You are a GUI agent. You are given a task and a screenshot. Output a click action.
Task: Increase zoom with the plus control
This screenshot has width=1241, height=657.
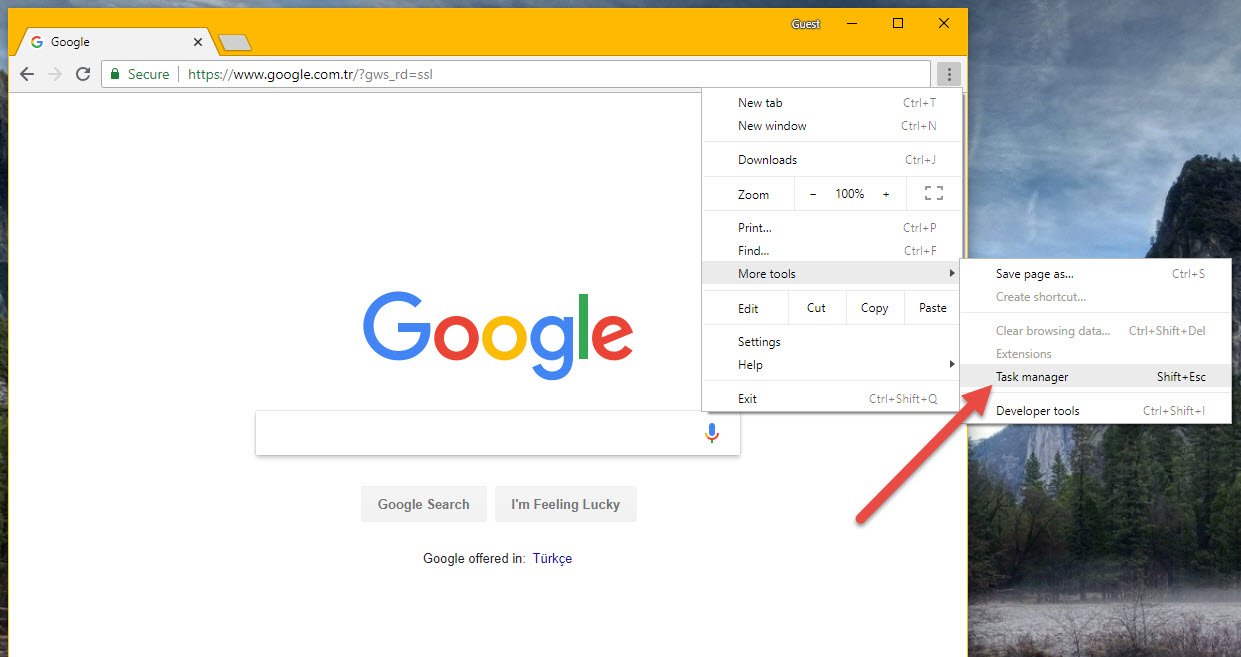tap(885, 193)
